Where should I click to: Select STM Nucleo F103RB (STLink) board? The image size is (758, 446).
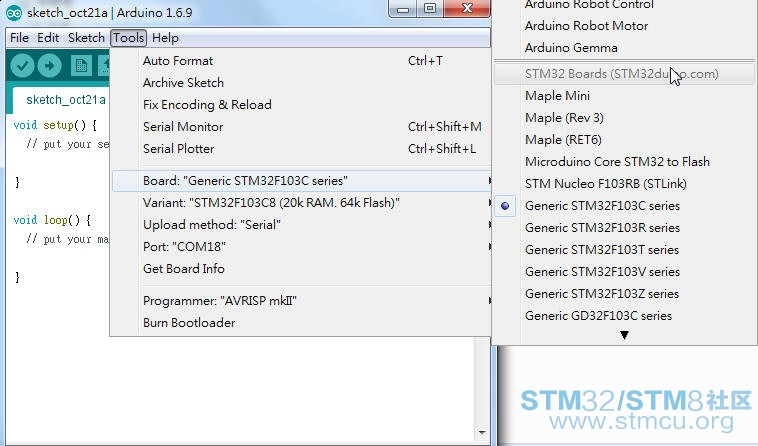[x=625, y=184]
